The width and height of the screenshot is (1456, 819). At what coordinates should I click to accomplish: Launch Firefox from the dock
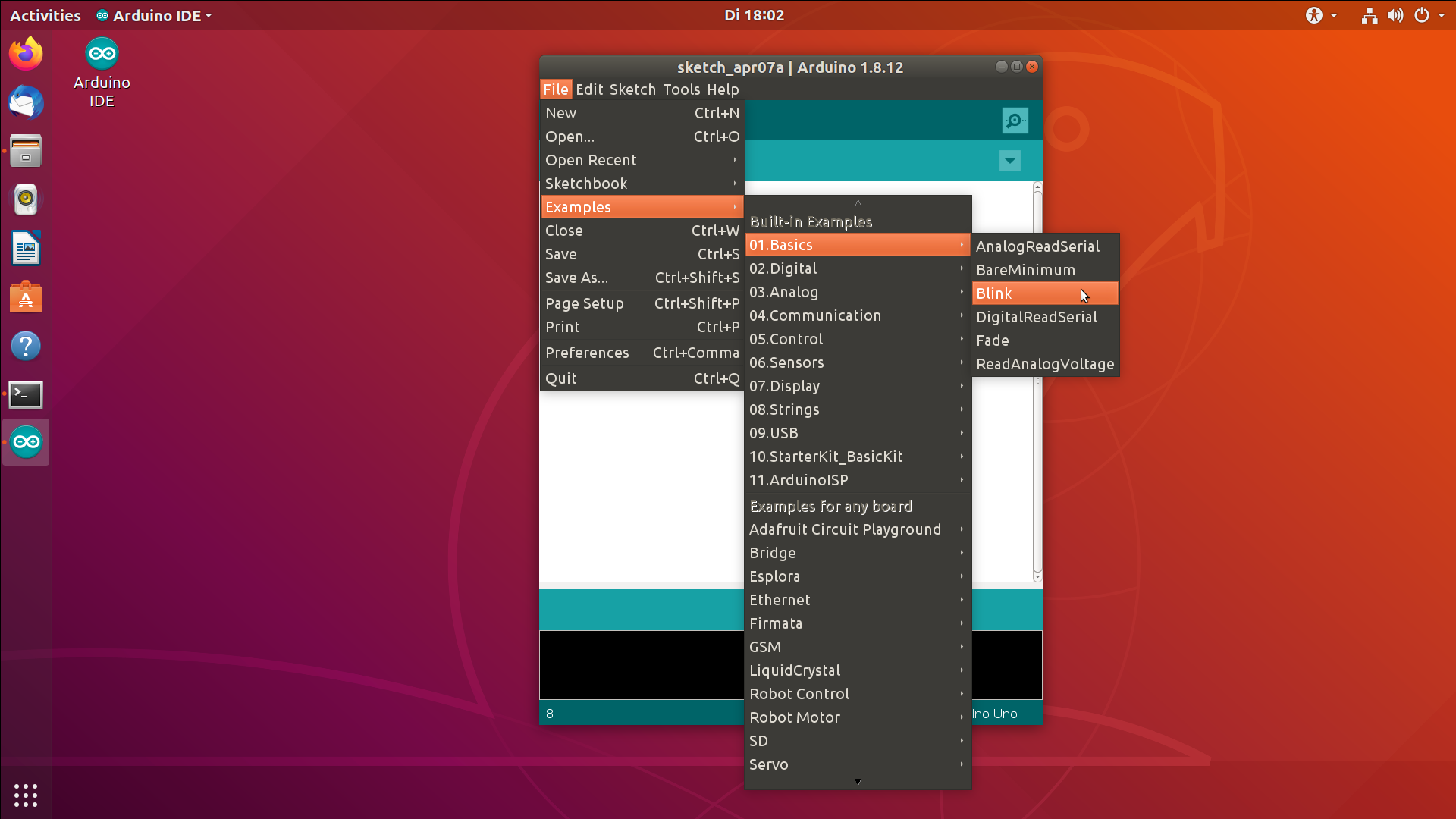tap(26, 54)
